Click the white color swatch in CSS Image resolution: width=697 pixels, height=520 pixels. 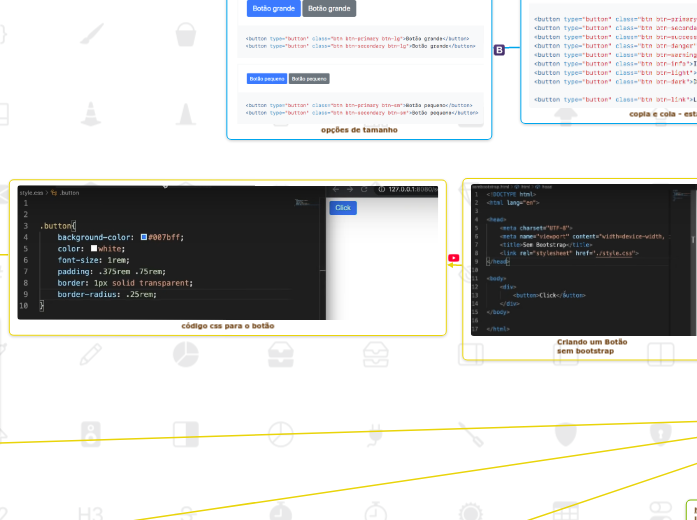tap(94, 249)
